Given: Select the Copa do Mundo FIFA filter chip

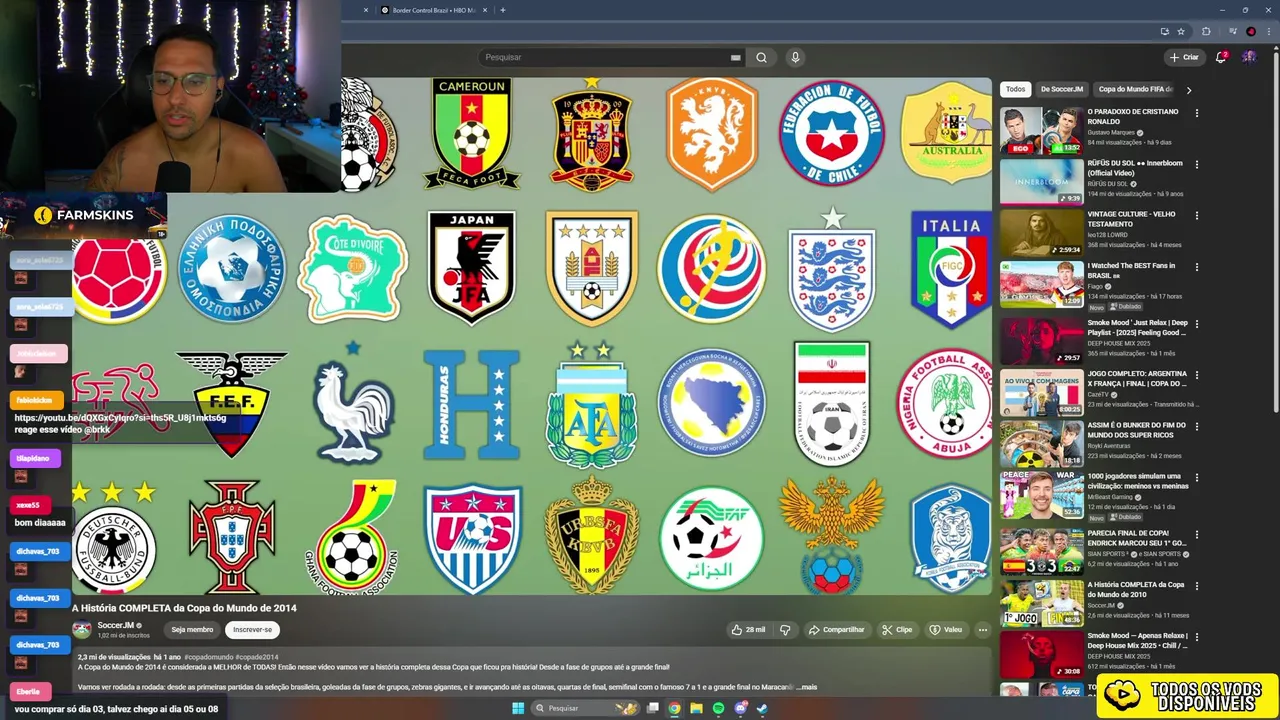Looking at the screenshot, I should tap(1136, 89).
